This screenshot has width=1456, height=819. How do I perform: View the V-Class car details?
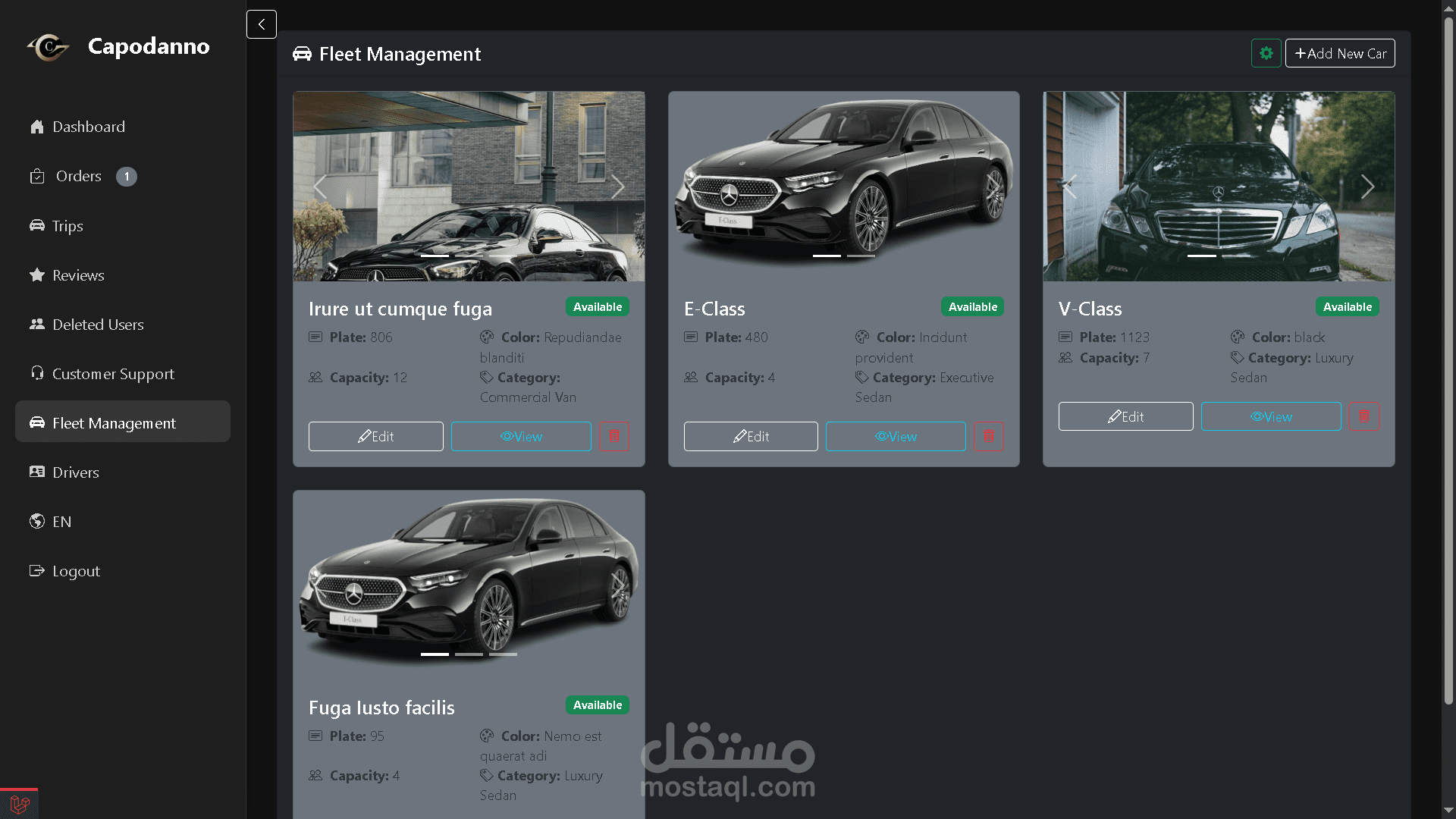tap(1270, 416)
